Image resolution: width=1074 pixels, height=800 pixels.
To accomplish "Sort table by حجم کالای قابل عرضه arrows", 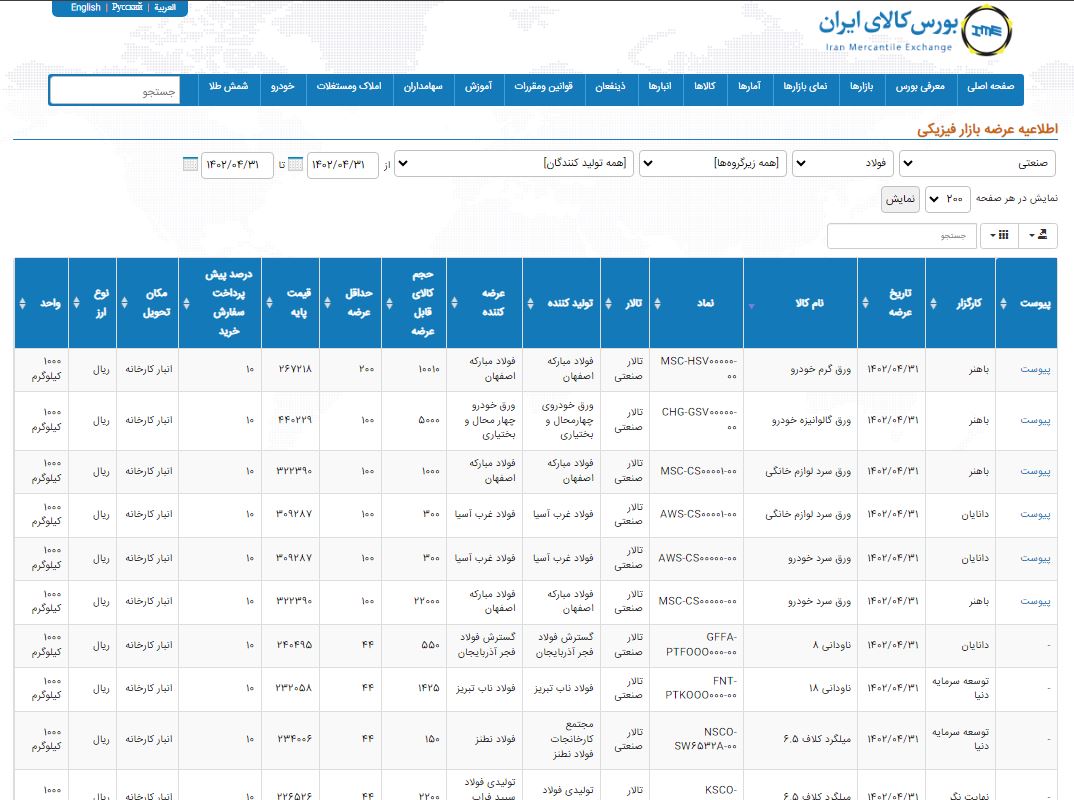I will click(390, 303).
